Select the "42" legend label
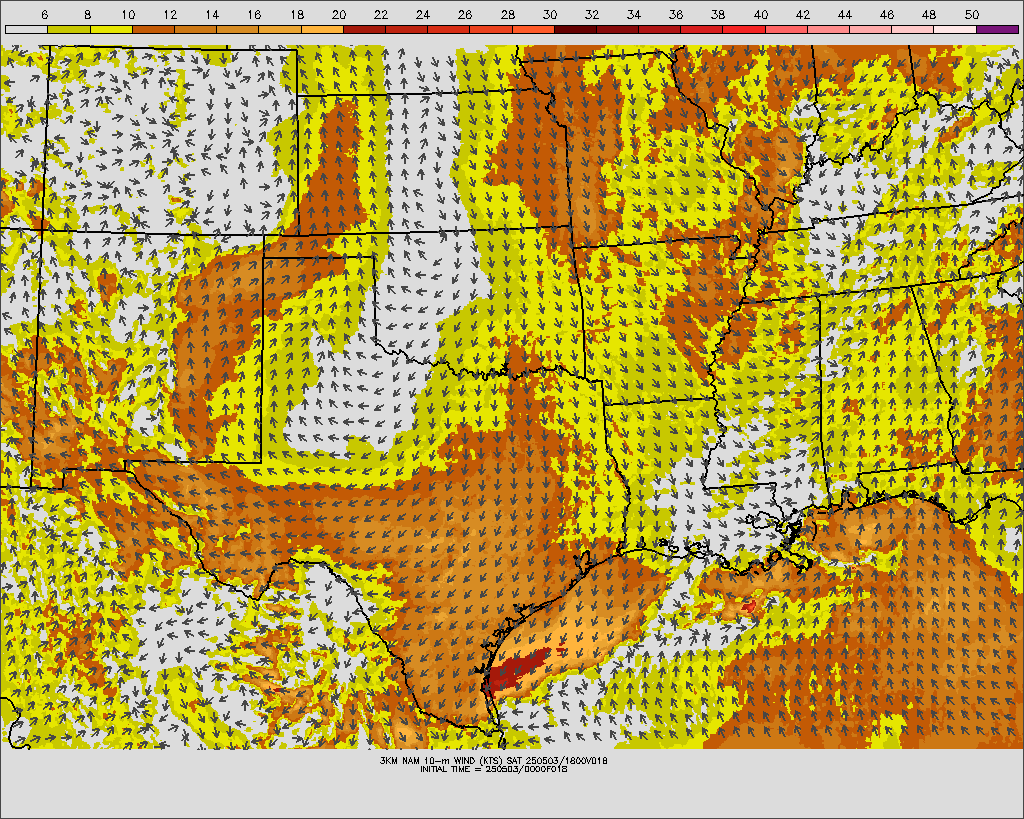 tap(803, 14)
